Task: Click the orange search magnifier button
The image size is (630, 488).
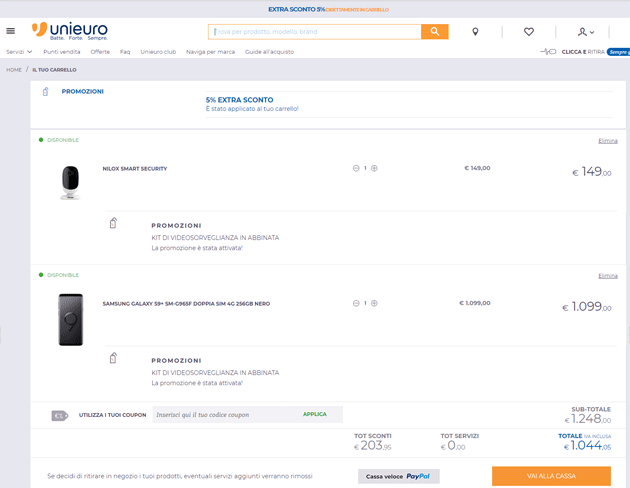Action: [434, 32]
